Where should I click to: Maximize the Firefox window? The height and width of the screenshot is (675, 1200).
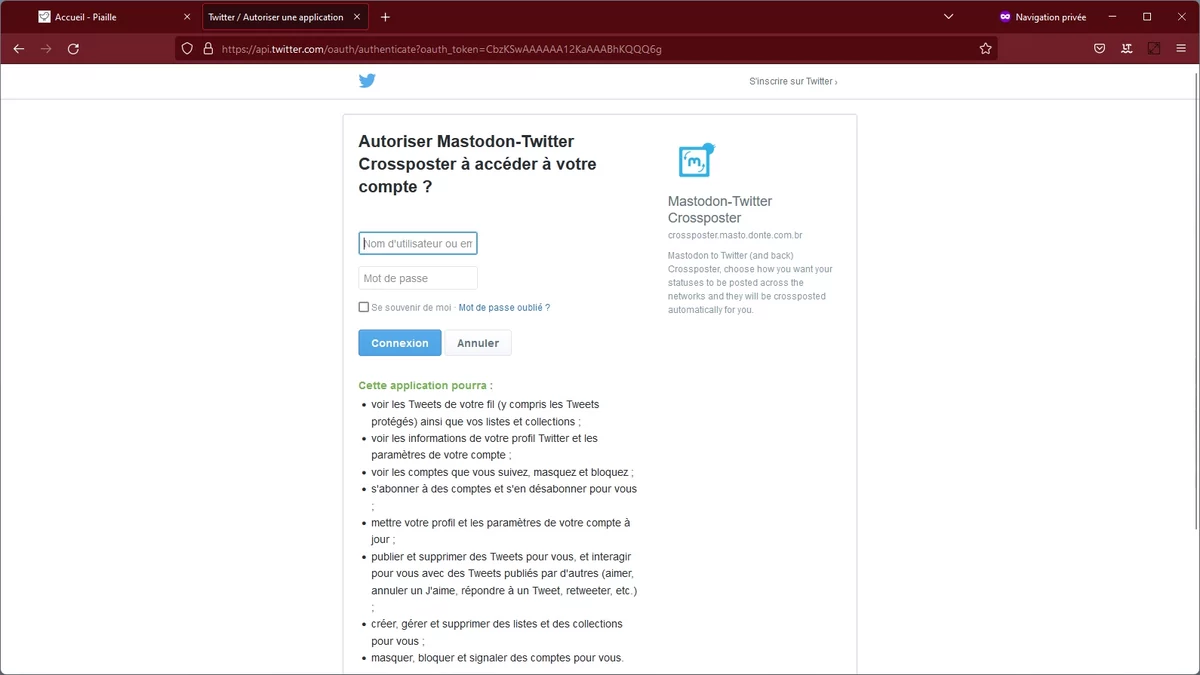point(1147,17)
